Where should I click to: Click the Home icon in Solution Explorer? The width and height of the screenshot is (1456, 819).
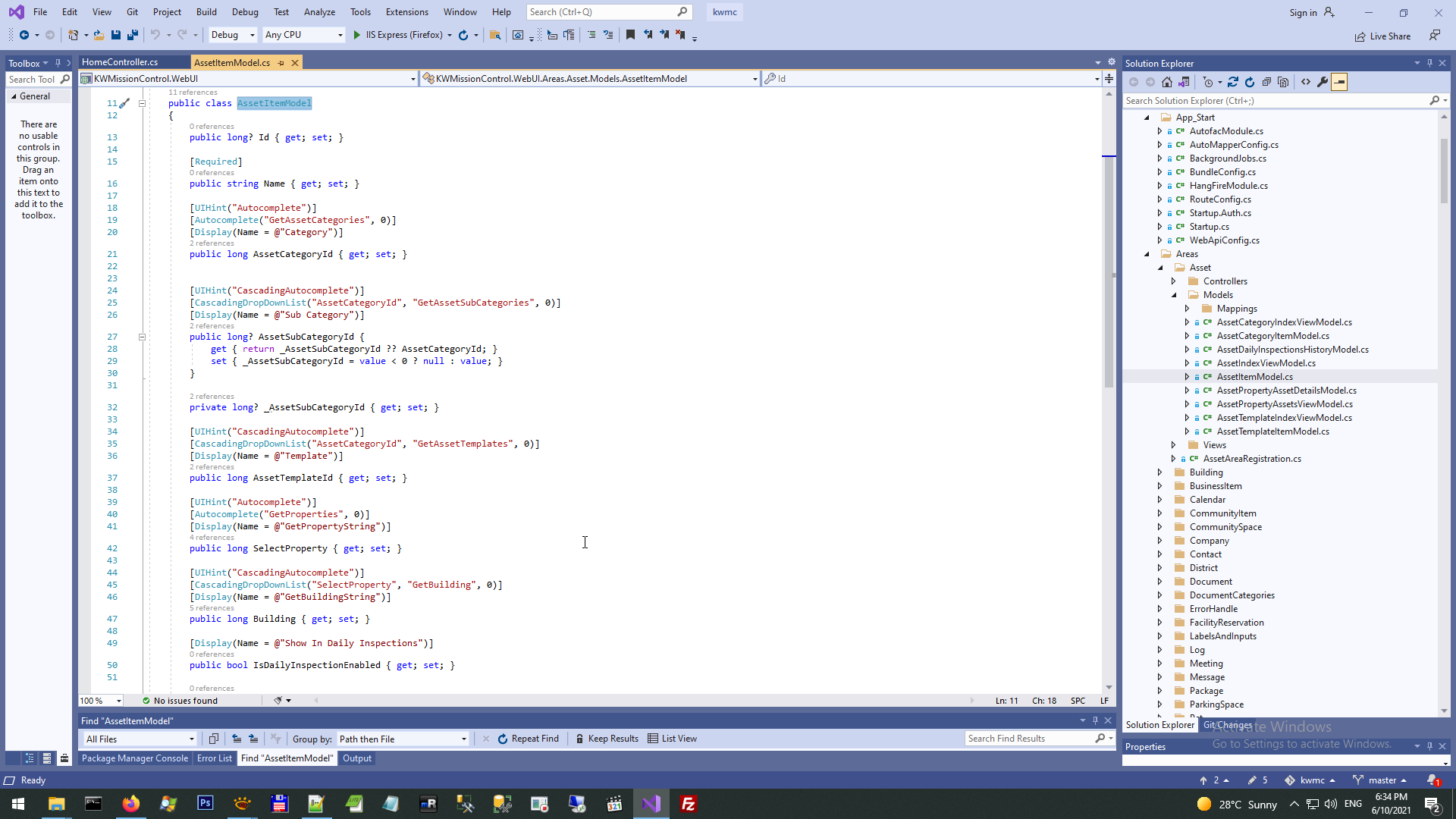point(1167,82)
